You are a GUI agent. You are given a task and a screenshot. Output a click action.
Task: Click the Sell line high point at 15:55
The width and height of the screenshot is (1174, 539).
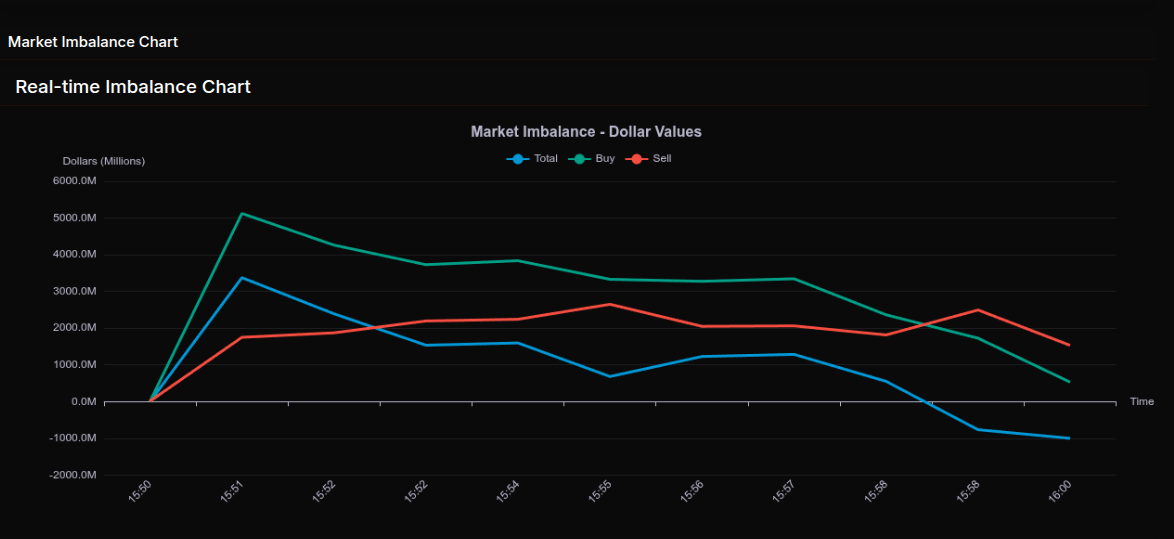[x=610, y=304]
